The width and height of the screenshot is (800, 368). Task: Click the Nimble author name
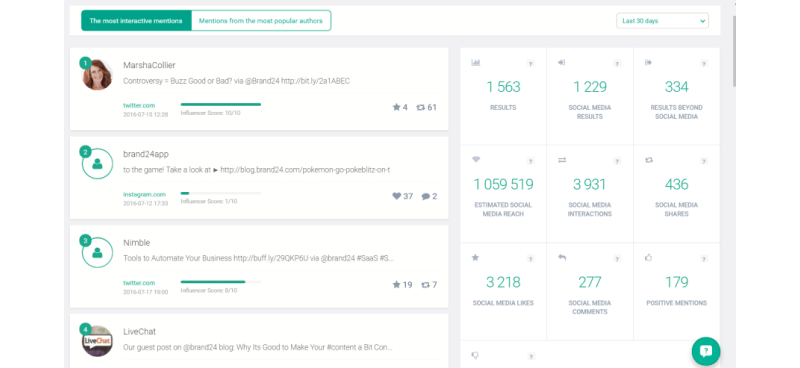click(x=137, y=243)
